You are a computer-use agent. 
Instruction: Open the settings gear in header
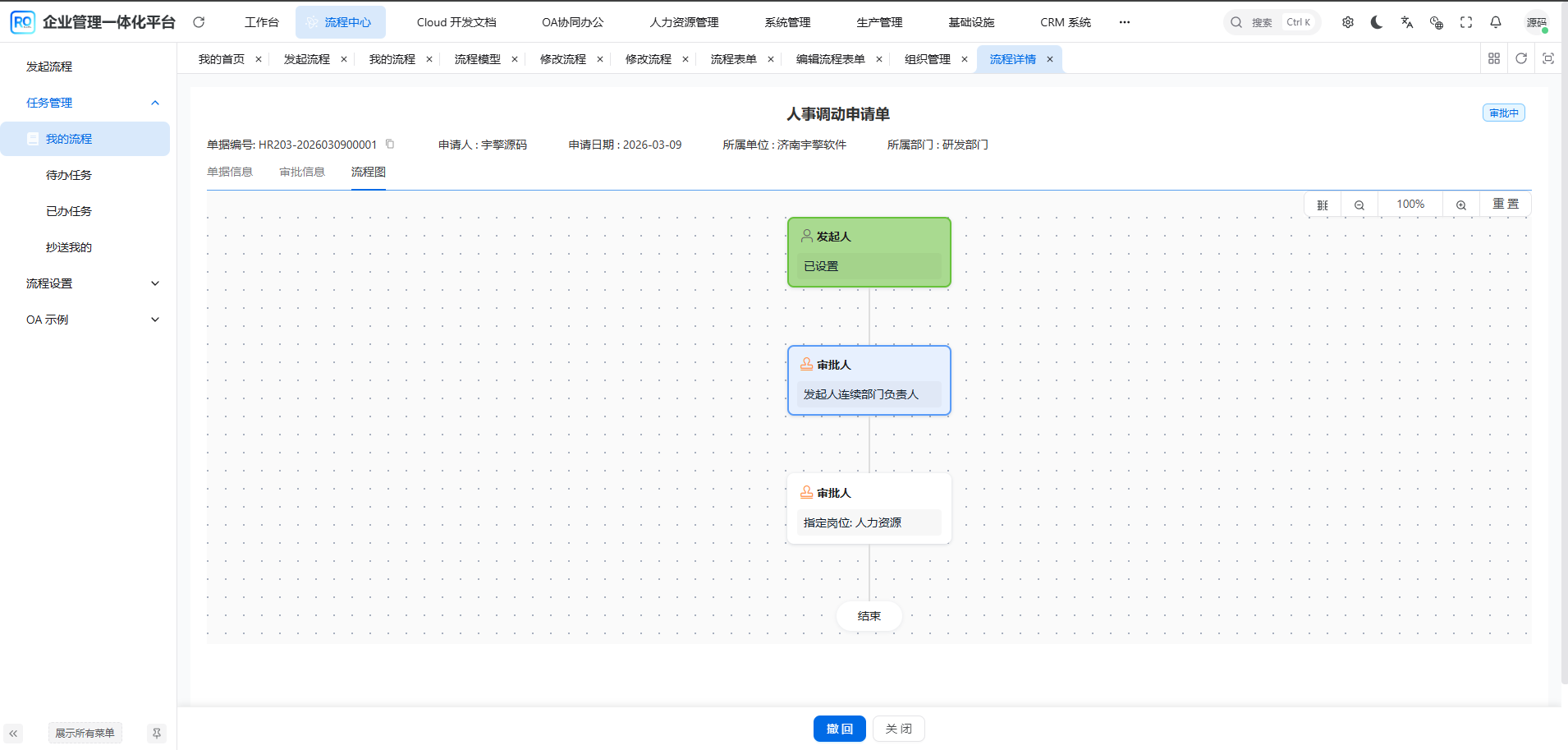[1348, 22]
